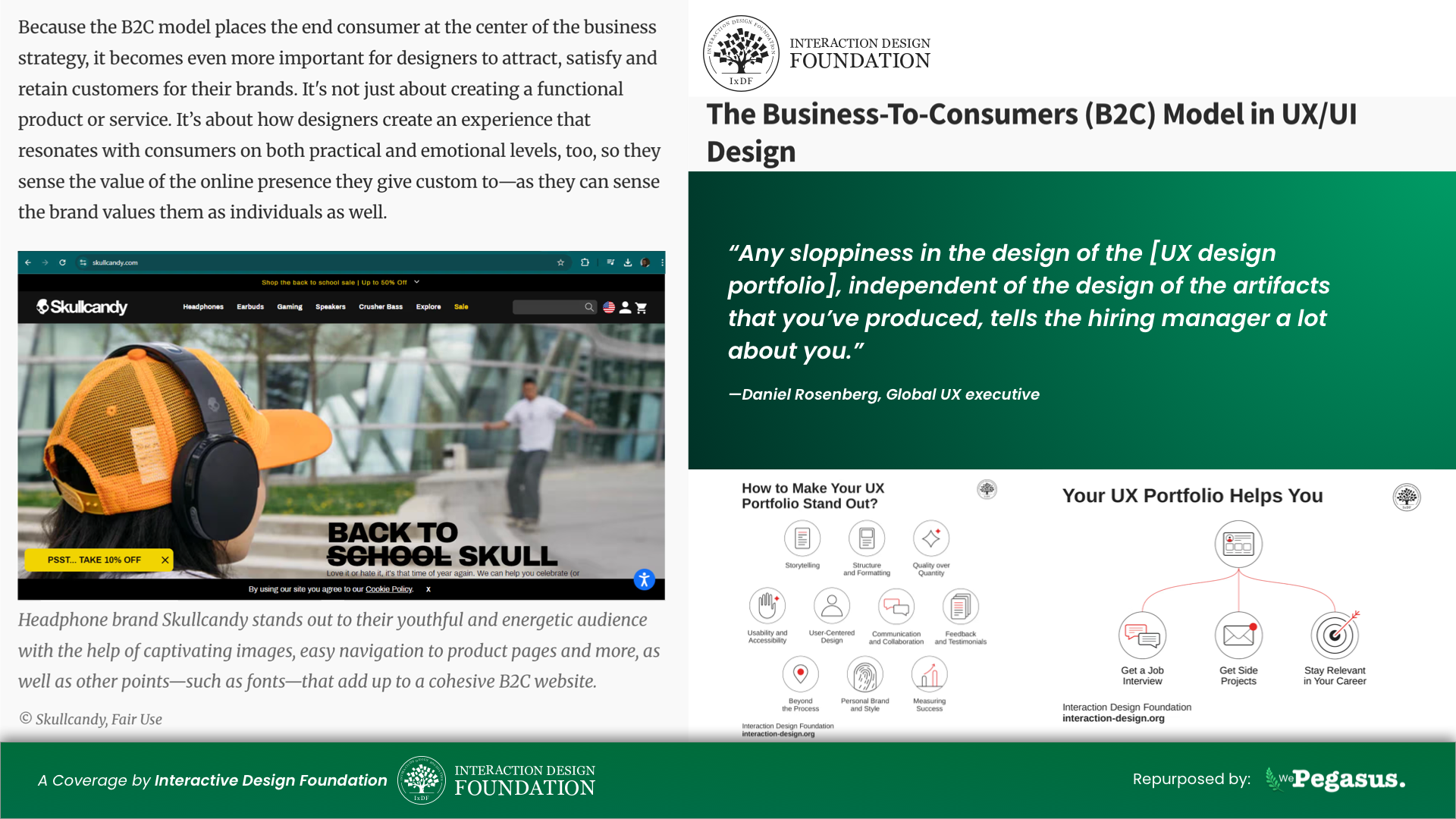Click the B2C Model in UX/UI Design heading
The image size is (1456, 819).
(1031, 133)
